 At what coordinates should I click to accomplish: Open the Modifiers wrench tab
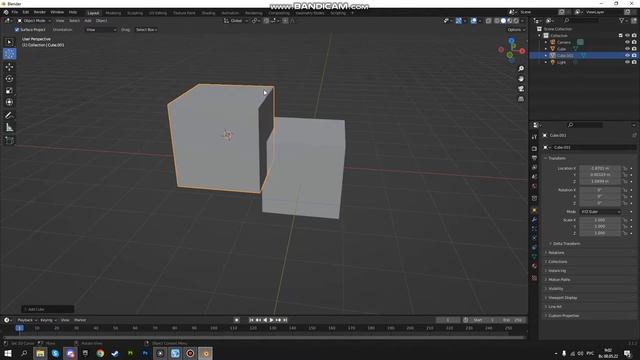pyautogui.click(x=534, y=220)
